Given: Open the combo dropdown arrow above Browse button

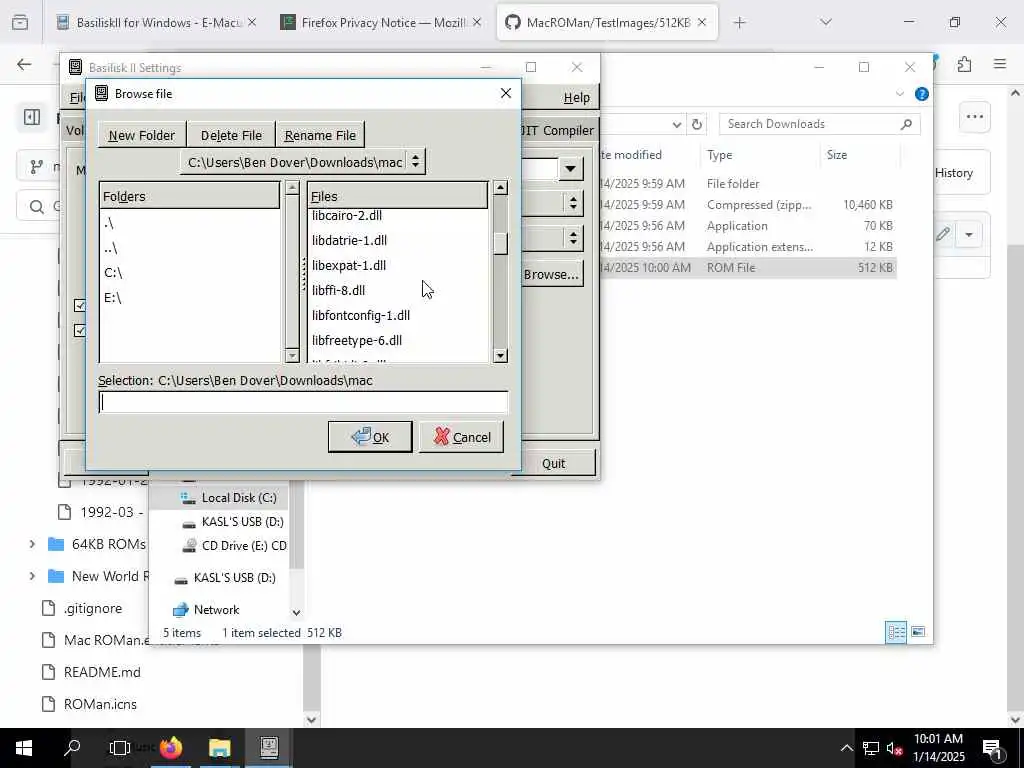Looking at the screenshot, I should pos(570,169).
